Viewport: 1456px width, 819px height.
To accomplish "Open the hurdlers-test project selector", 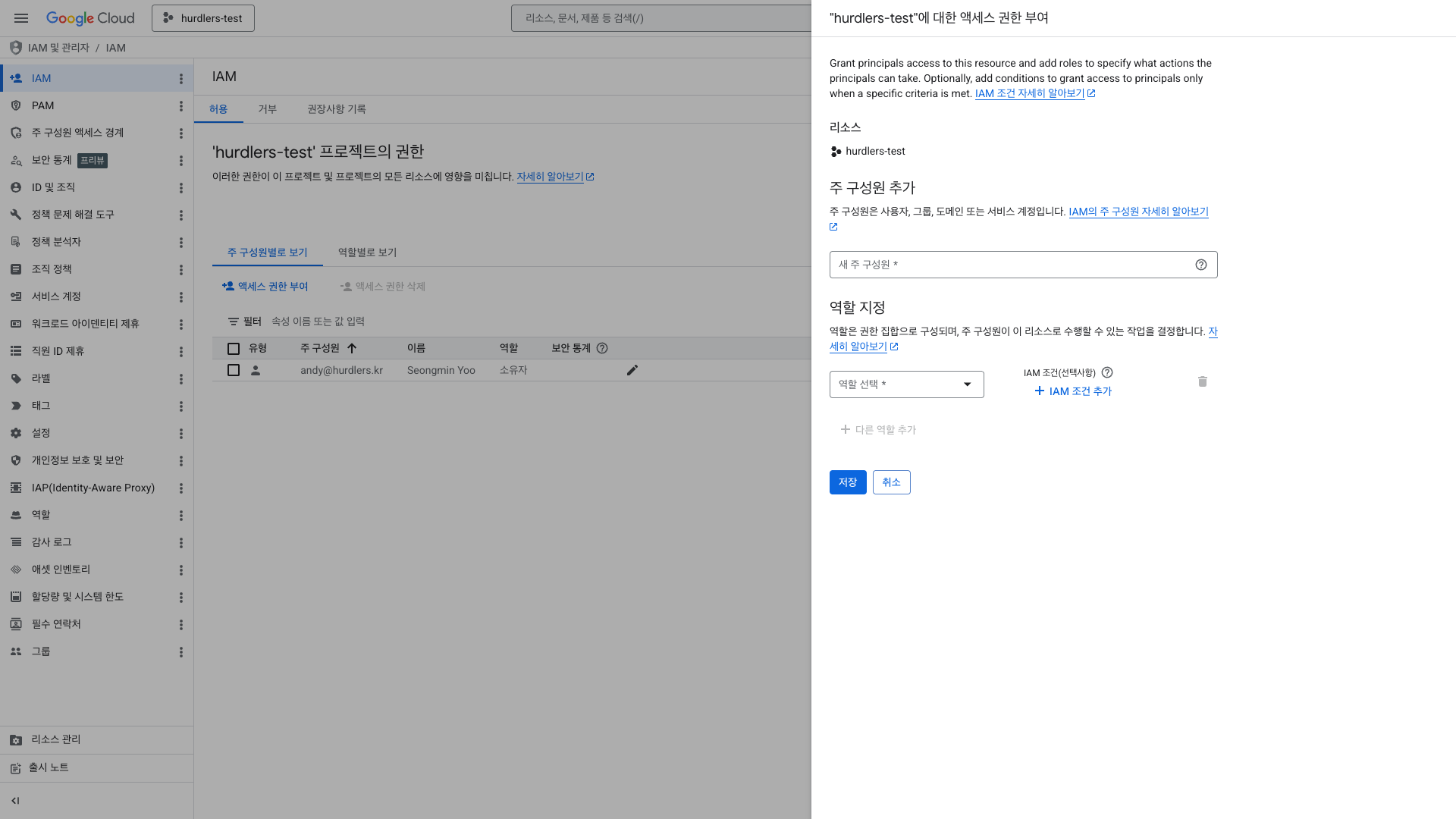I will pyautogui.click(x=203, y=18).
